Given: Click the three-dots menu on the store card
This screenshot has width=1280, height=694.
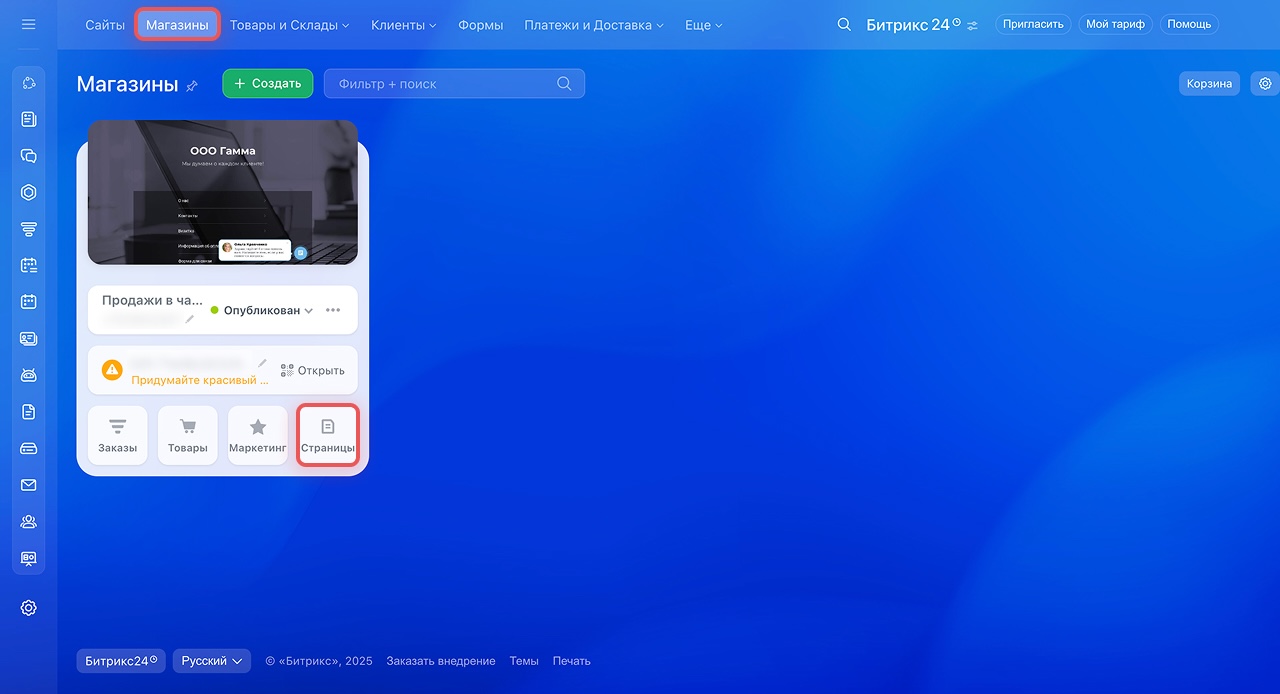Looking at the screenshot, I should [x=333, y=310].
